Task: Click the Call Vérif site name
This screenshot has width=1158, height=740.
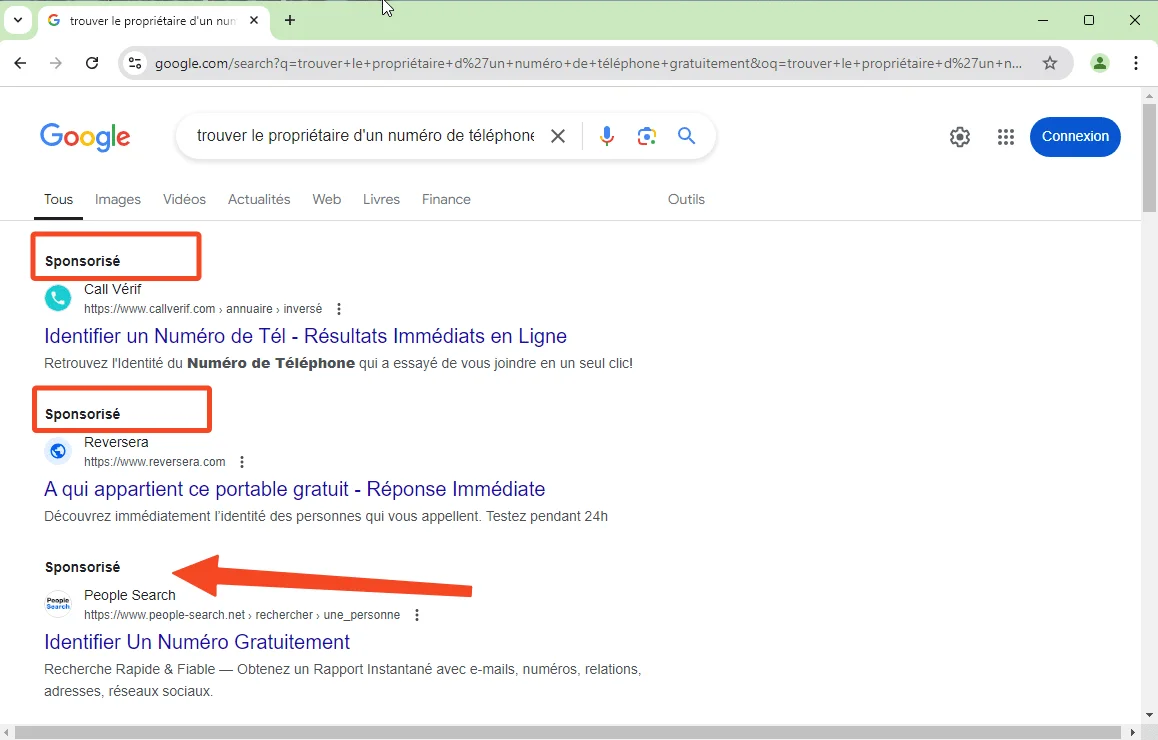Action: pyautogui.click(x=112, y=290)
